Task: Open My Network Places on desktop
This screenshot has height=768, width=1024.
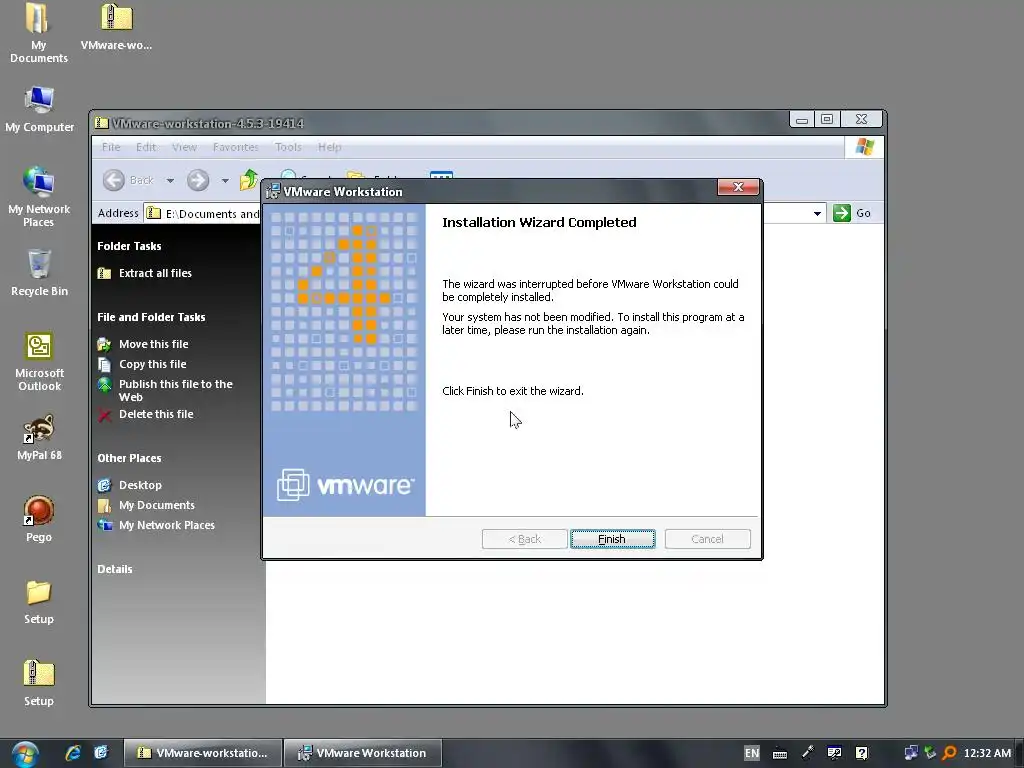Action: tap(39, 197)
